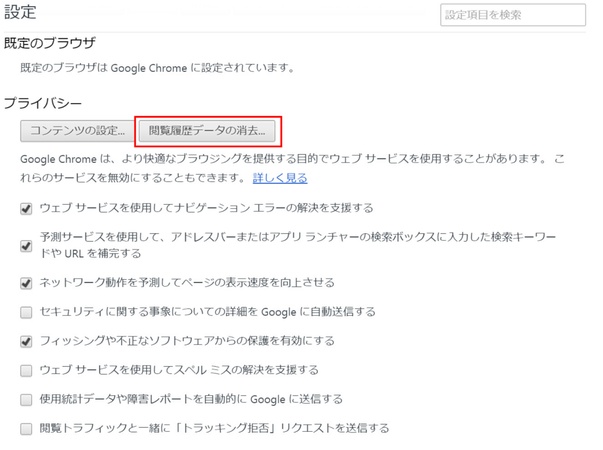Uncheck フィッシングや不正なソフトウェアからの保護 checkbox
Image resolution: width=603 pixels, height=450 pixels.
[26, 341]
